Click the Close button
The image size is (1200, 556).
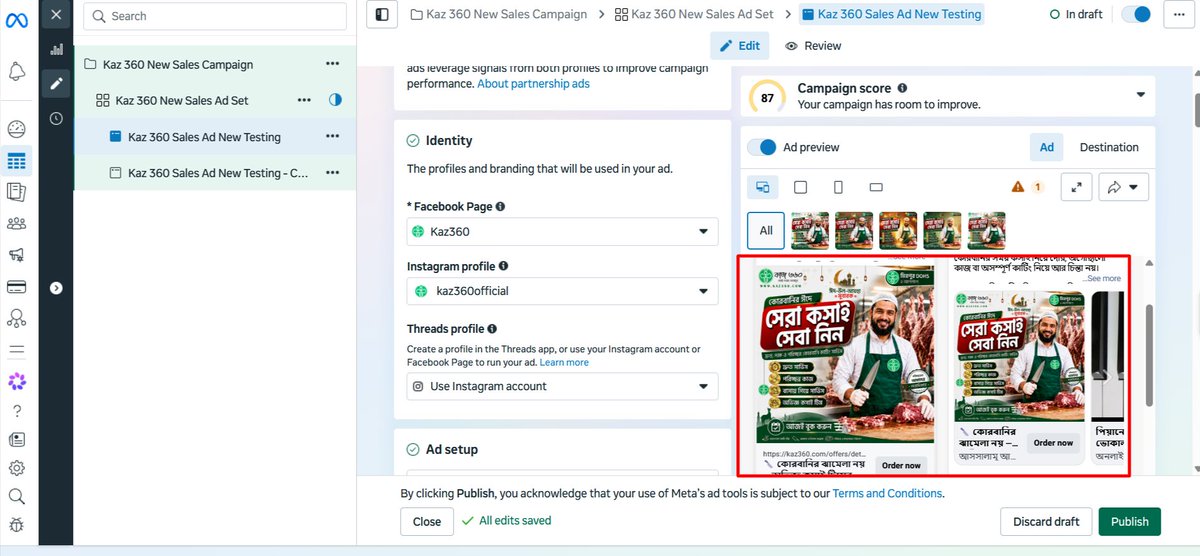point(427,522)
